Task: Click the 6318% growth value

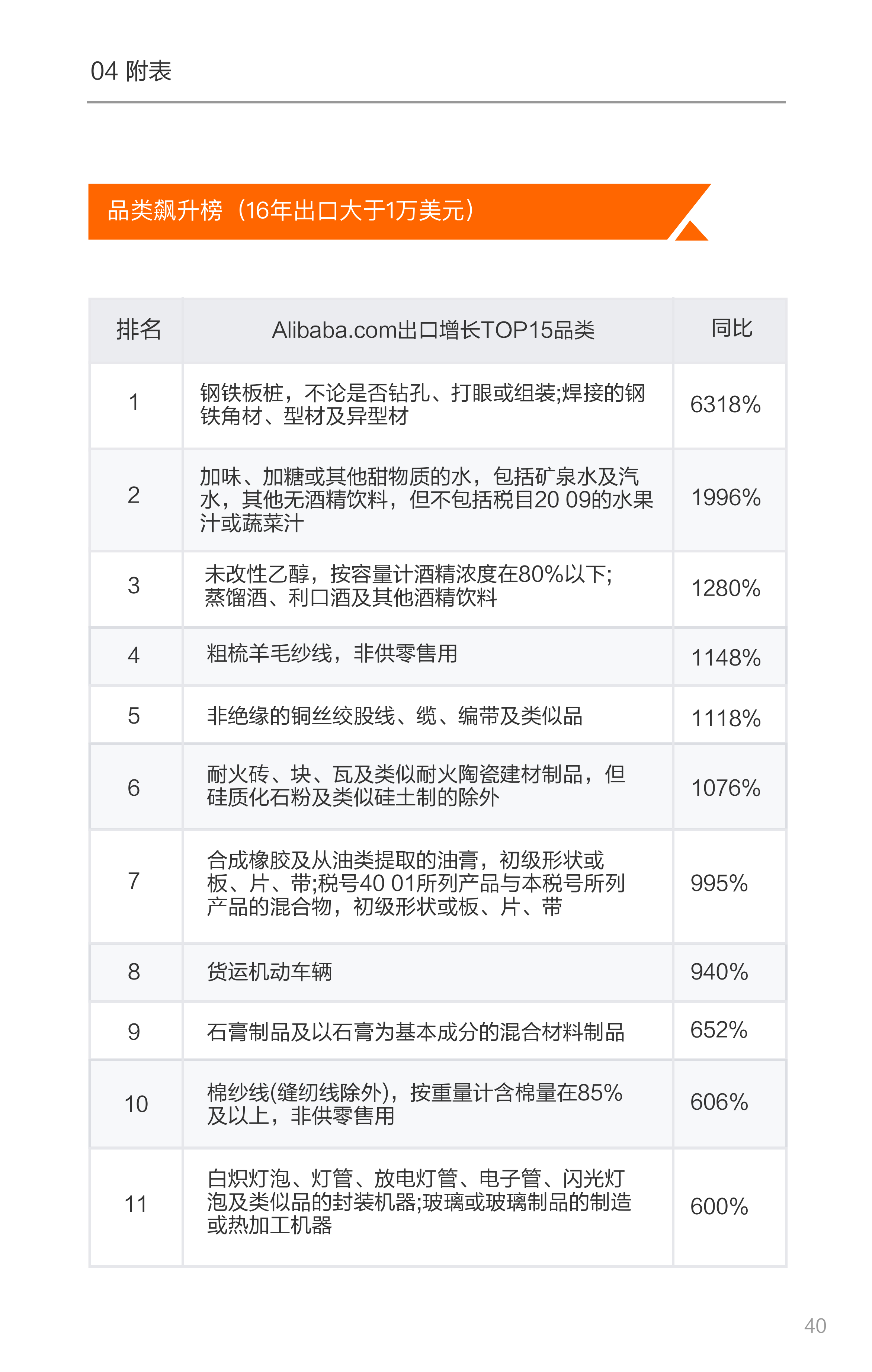Action: (x=725, y=404)
